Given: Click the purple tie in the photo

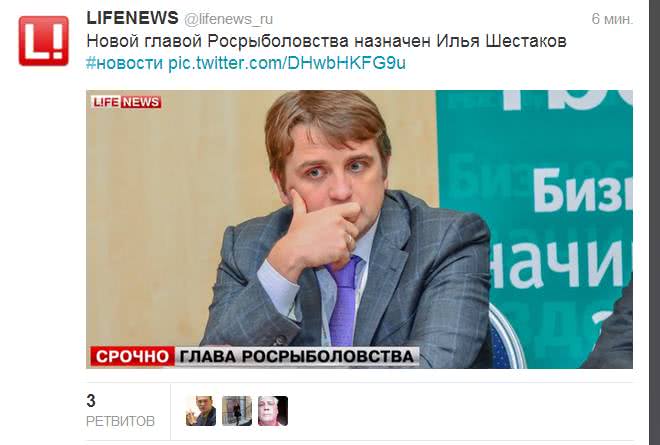Looking at the screenshot, I should (x=343, y=301).
